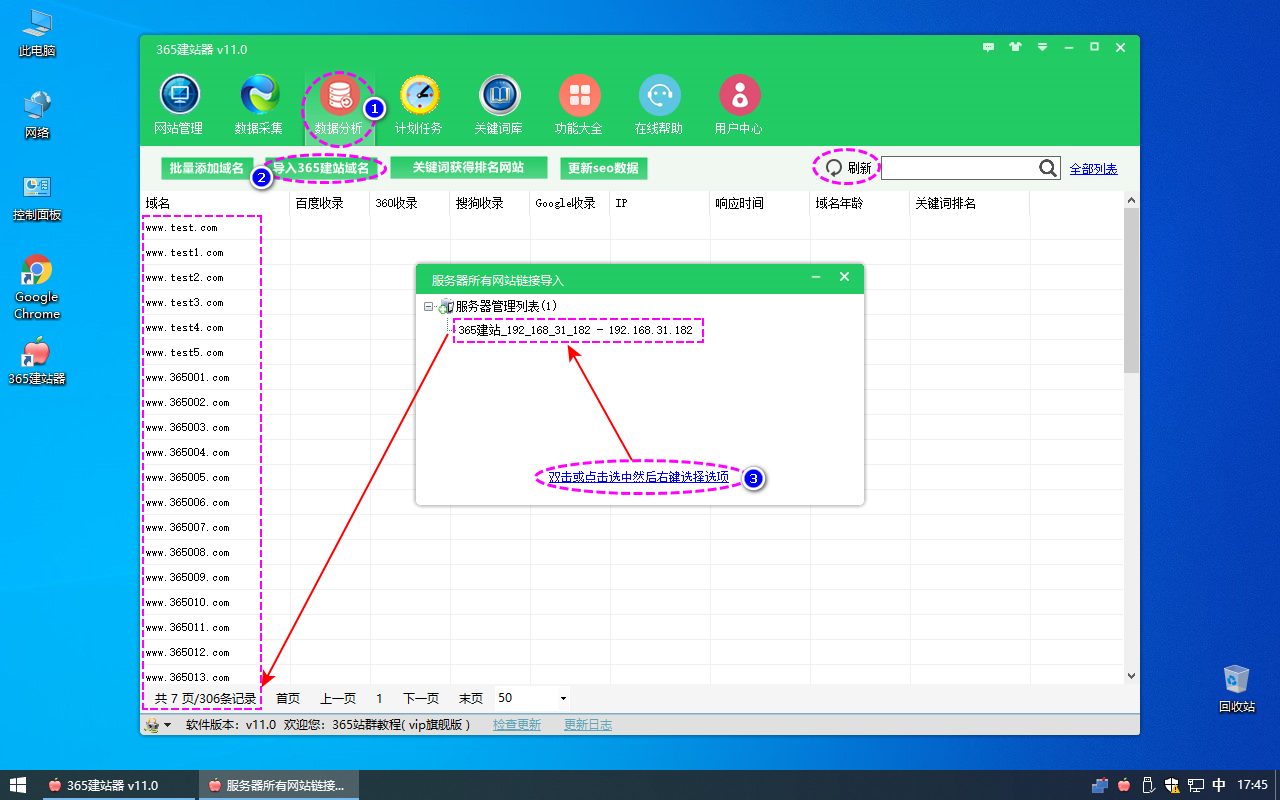1280x800 pixels.
Task: Open 控制面板 desktop icon
Action: click(x=37, y=198)
